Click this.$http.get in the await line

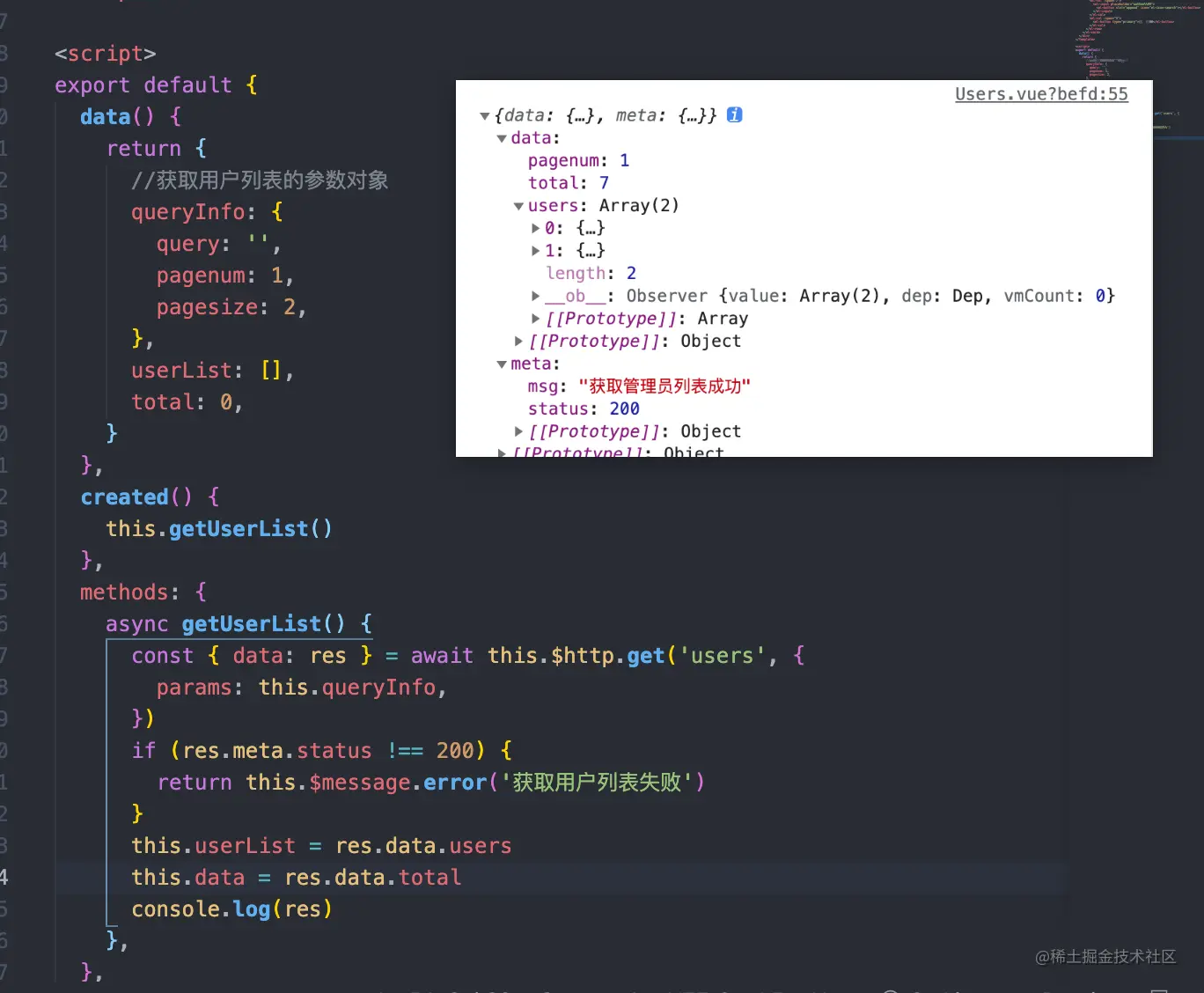point(576,656)
